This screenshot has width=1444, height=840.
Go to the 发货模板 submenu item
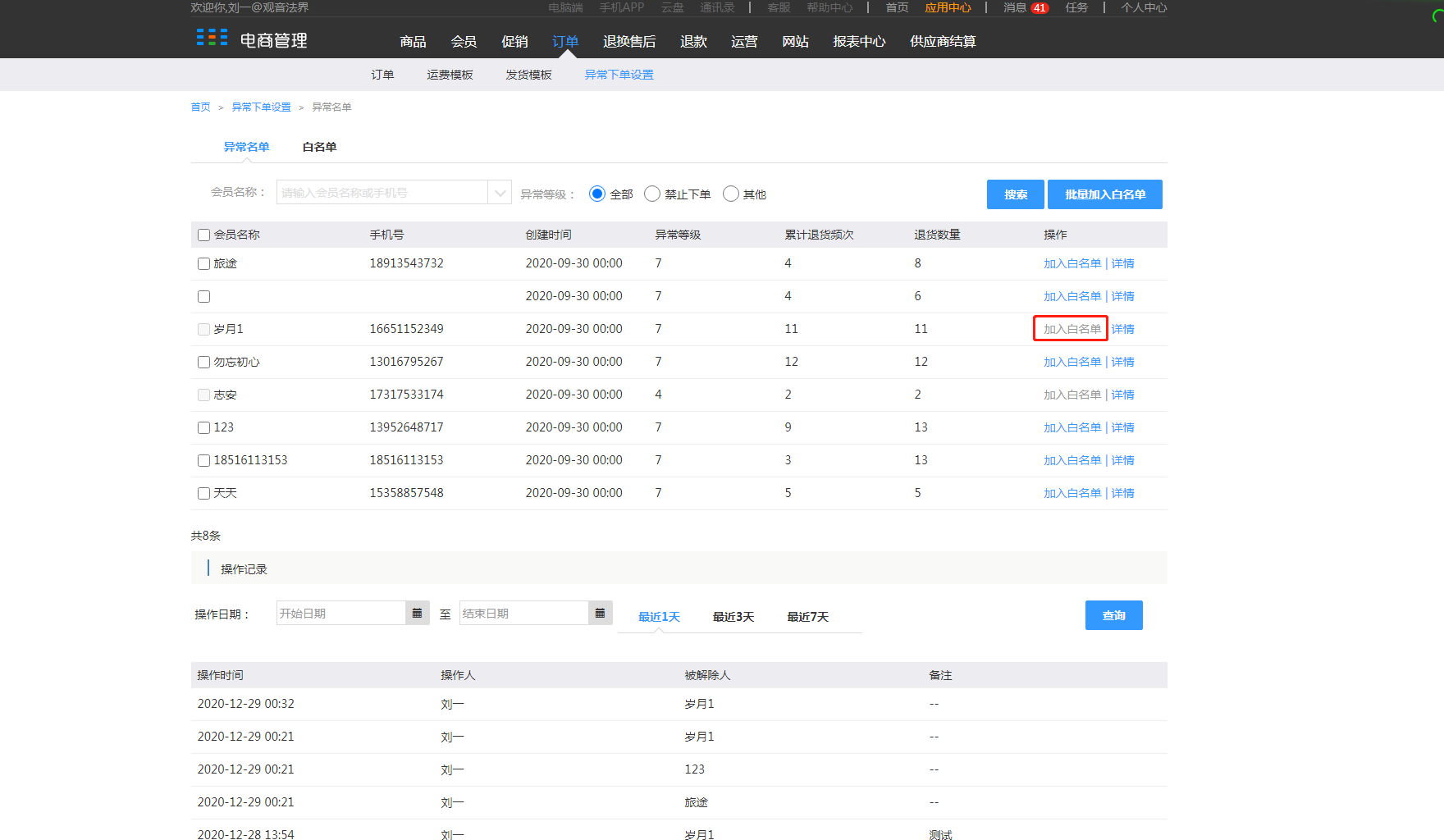[528, 75]
